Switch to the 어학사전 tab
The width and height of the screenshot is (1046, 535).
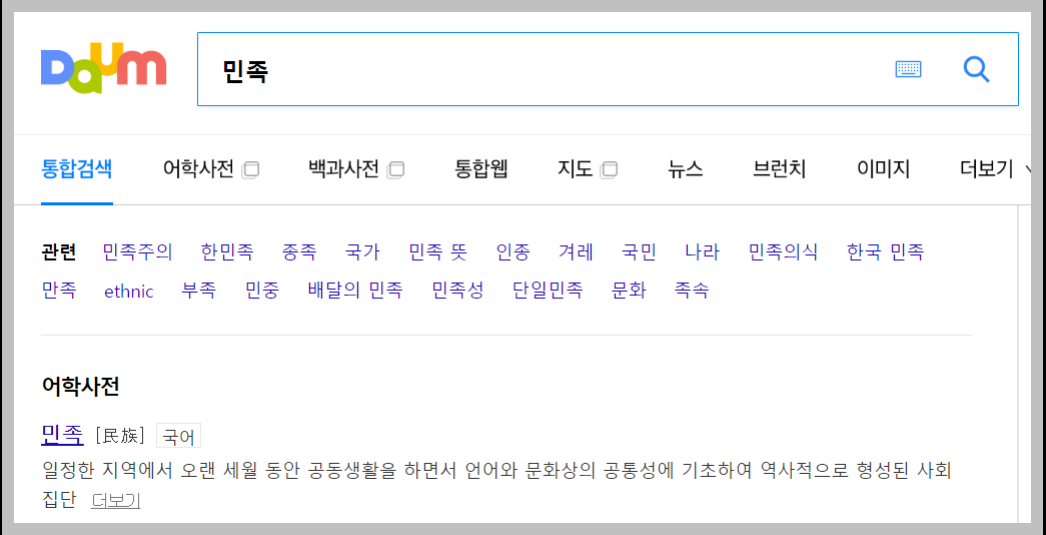tap(198, 169)
